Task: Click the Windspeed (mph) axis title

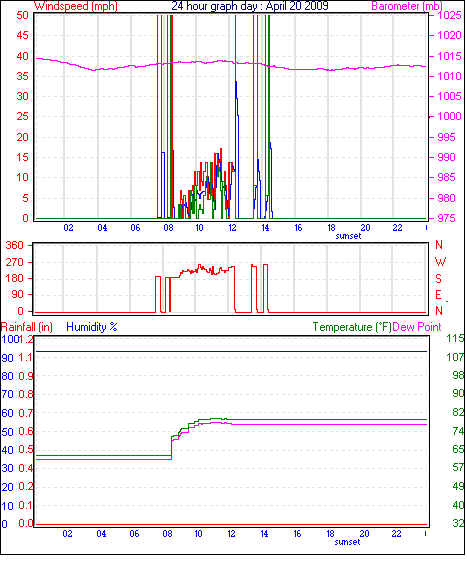Action: (x=76, y=6)
